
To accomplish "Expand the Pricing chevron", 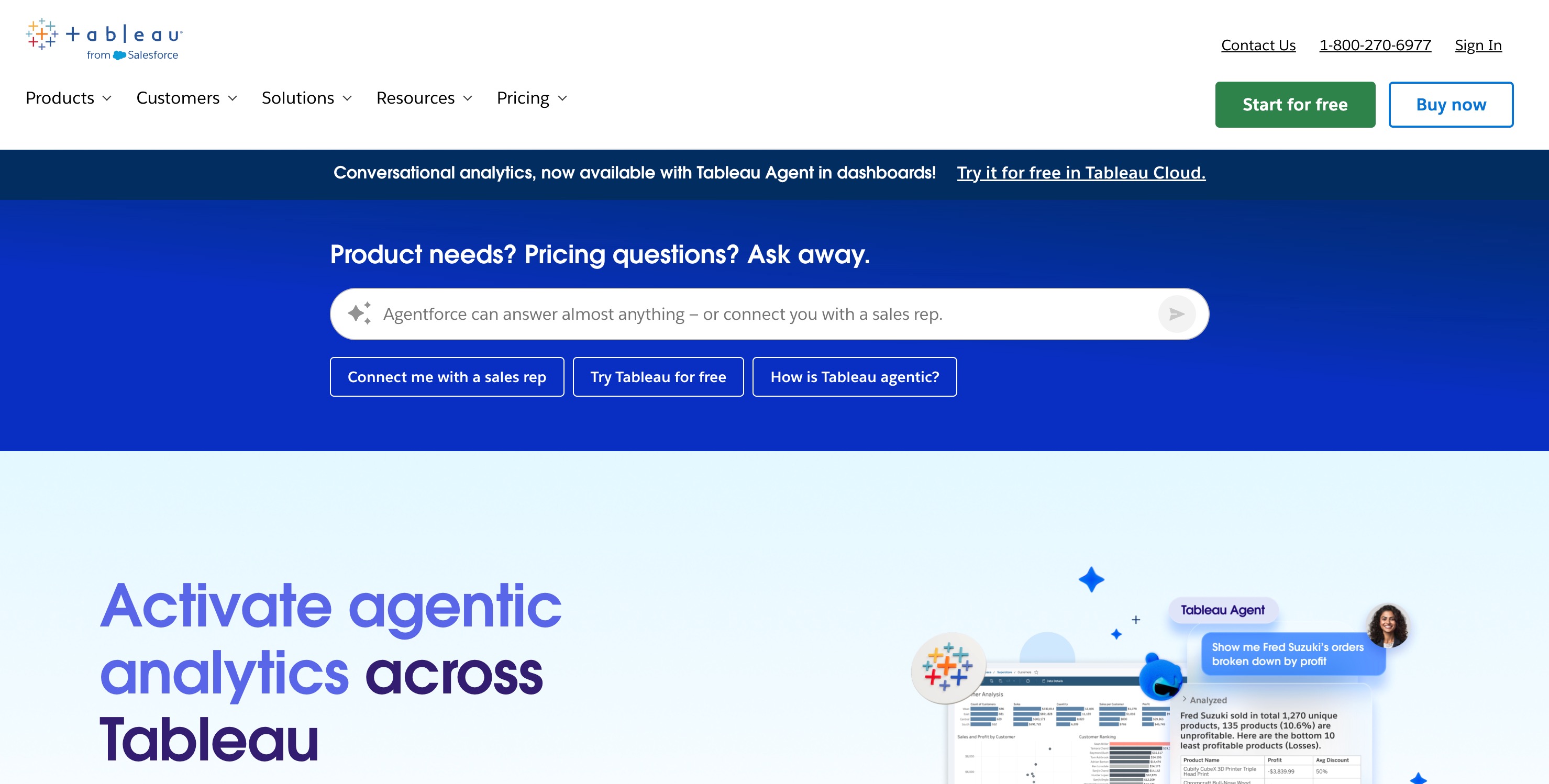I will [562, 98].
